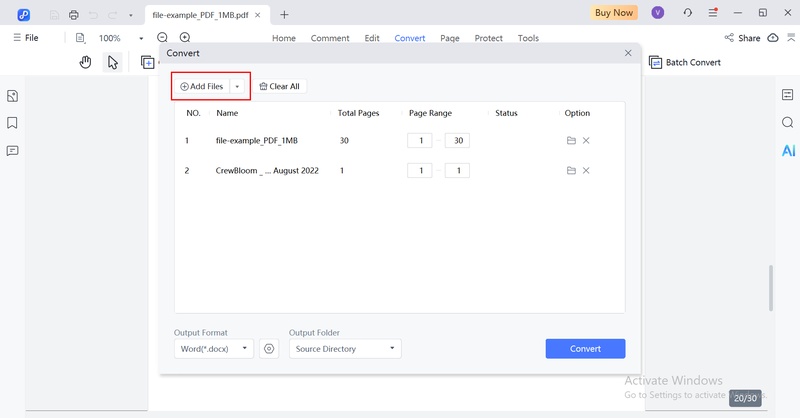Remove CrewBloom file from the list
This screenshot has width=800, height=418.
[x=586, y=170]
